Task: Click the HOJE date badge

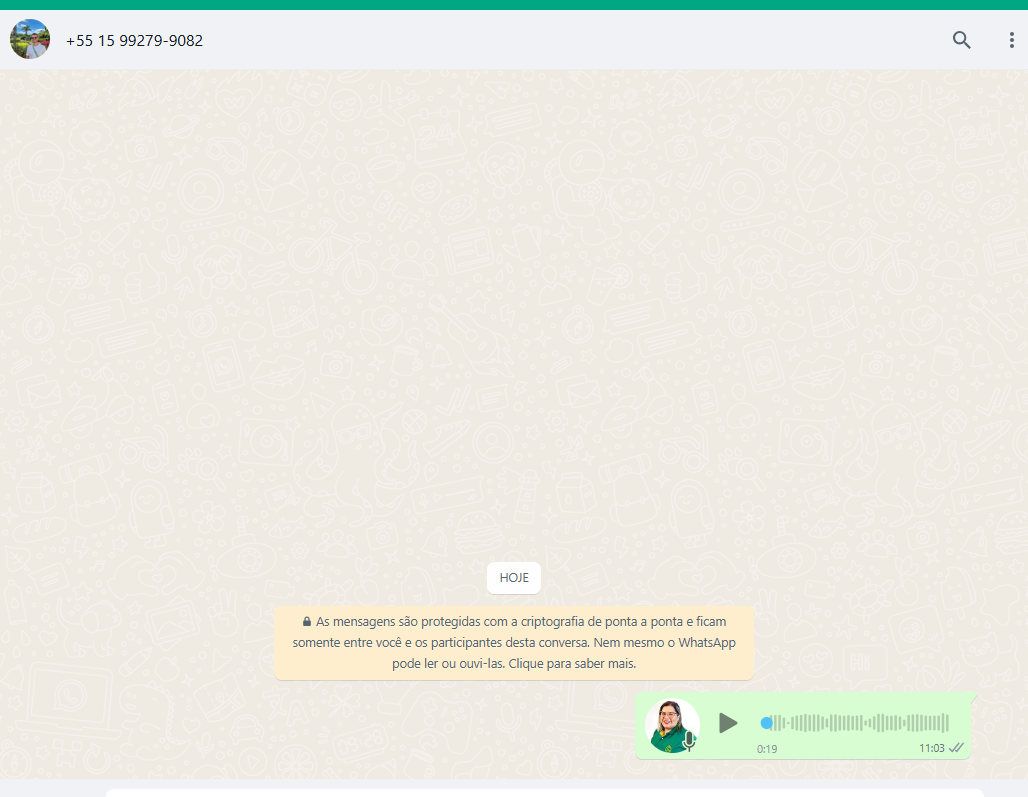Action: (x=514, y=578)
